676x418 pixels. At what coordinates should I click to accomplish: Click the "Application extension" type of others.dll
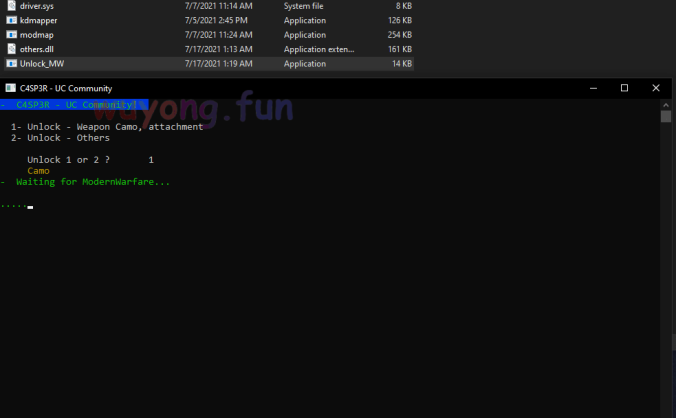click(x=318, y=48)
